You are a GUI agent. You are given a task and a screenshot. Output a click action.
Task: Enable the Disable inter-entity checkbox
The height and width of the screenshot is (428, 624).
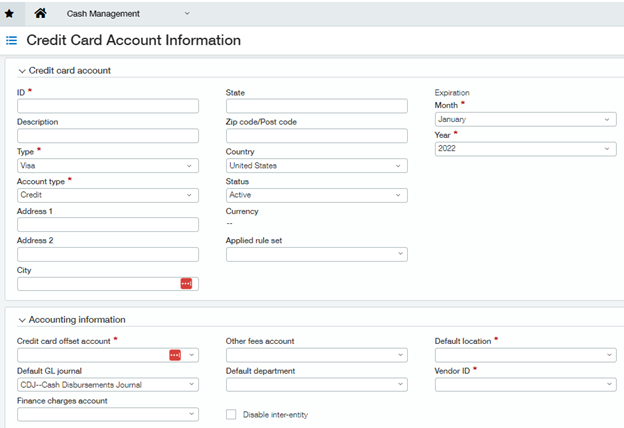[x=231, y=414]
